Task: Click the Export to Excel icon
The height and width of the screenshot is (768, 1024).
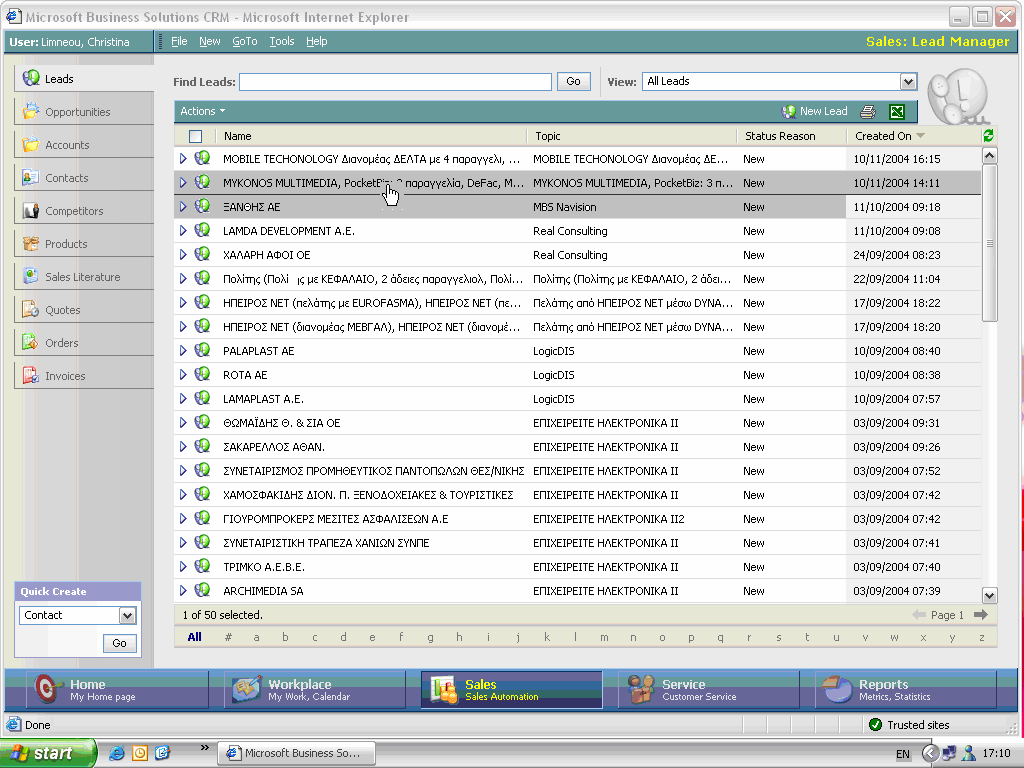Action: click(897, 112)
